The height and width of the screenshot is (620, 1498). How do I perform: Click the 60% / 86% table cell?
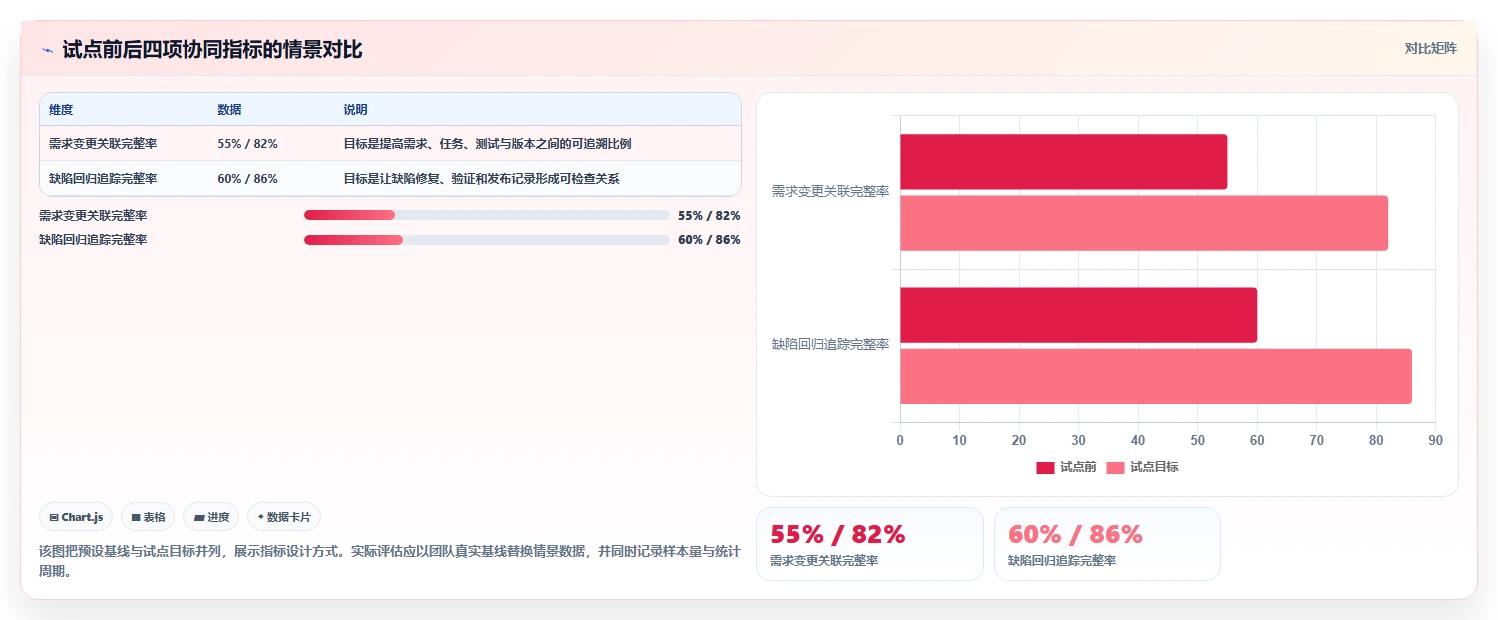click(x=247, y=179)
